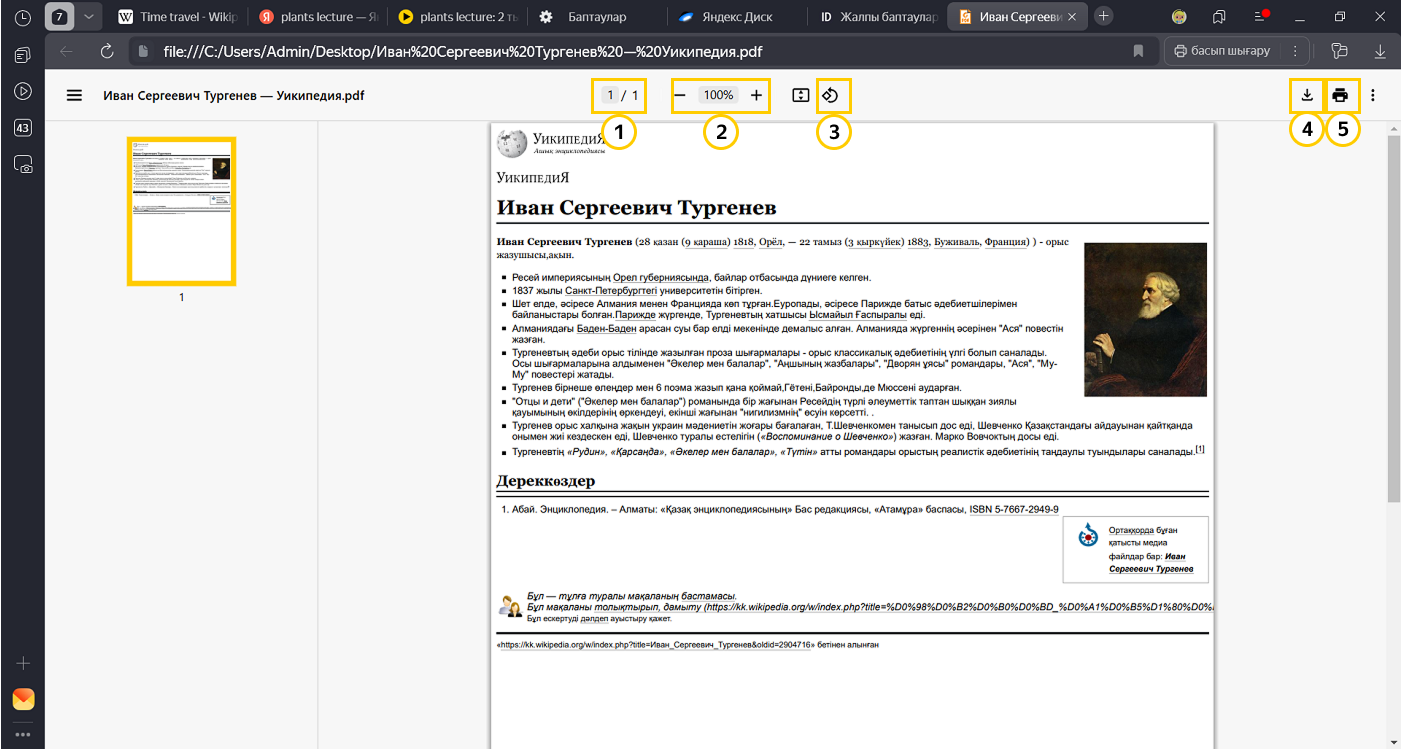Viewport: 1401px width, 749px height.
Task: Select the page 1 thumbnail
Action: [x=181, y=211]
